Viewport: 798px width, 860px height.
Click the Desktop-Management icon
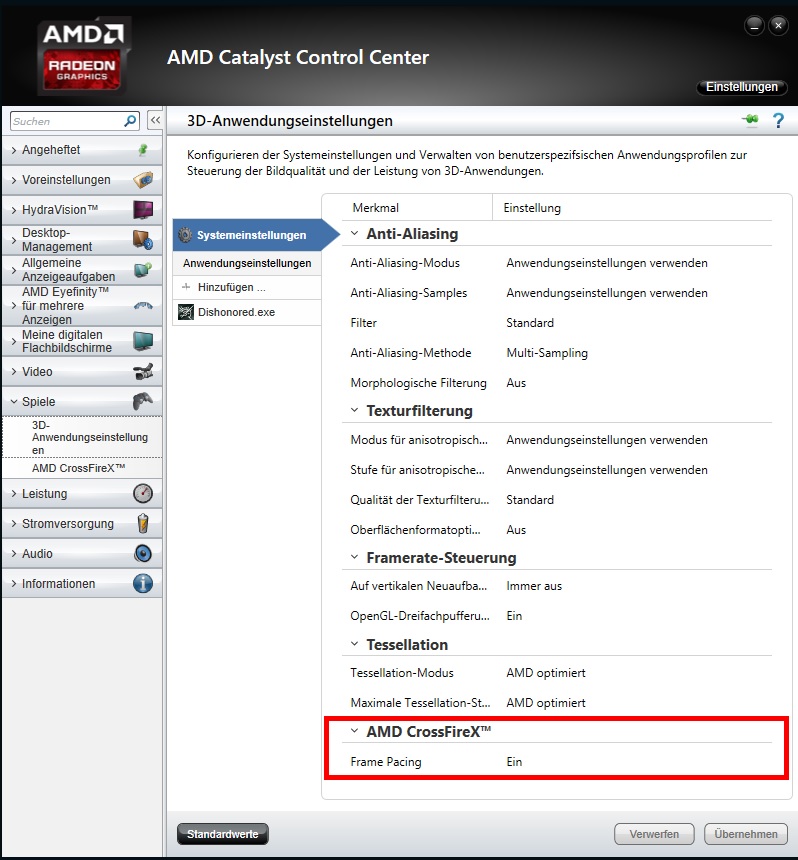(143, 240)
